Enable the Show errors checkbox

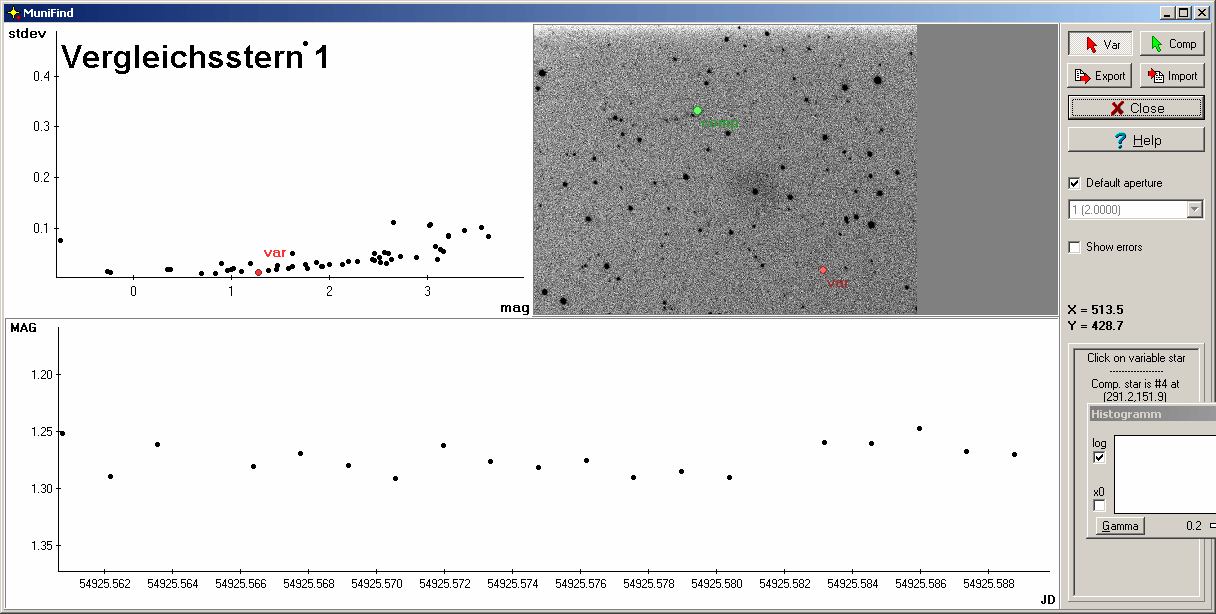(x=1075, y=247)
